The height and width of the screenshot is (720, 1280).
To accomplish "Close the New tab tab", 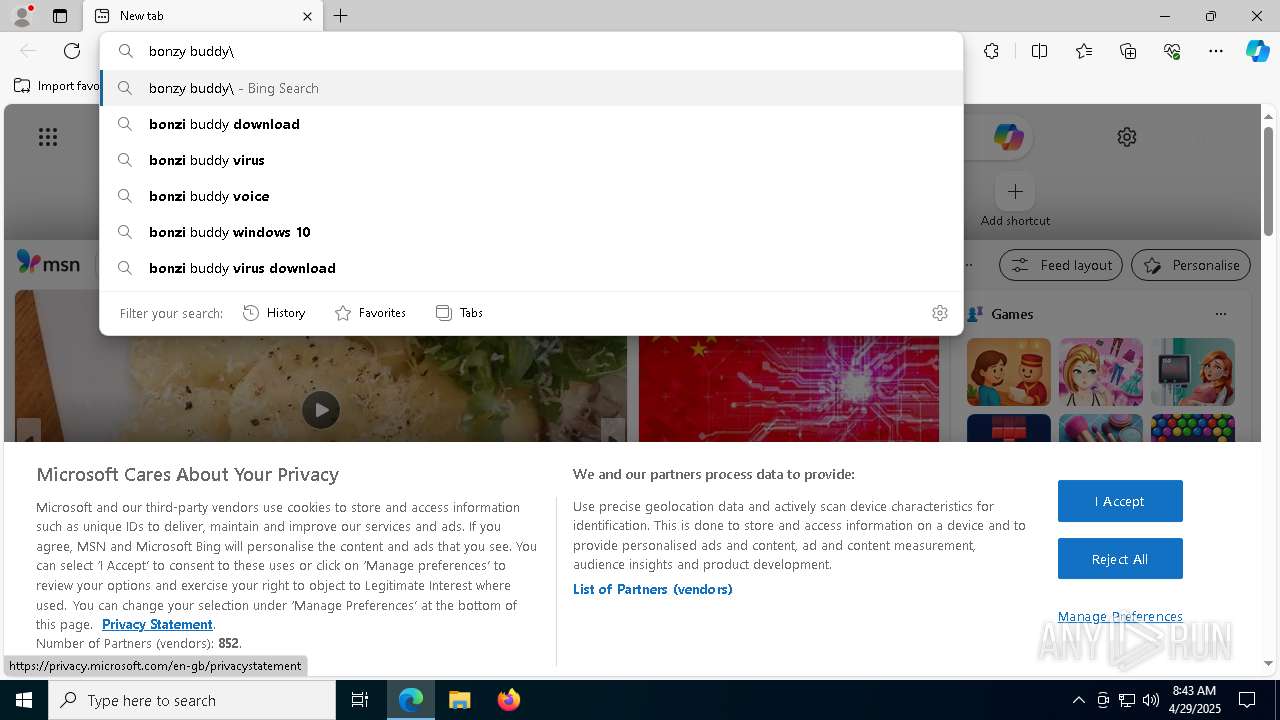I will (x=307, y=16).
